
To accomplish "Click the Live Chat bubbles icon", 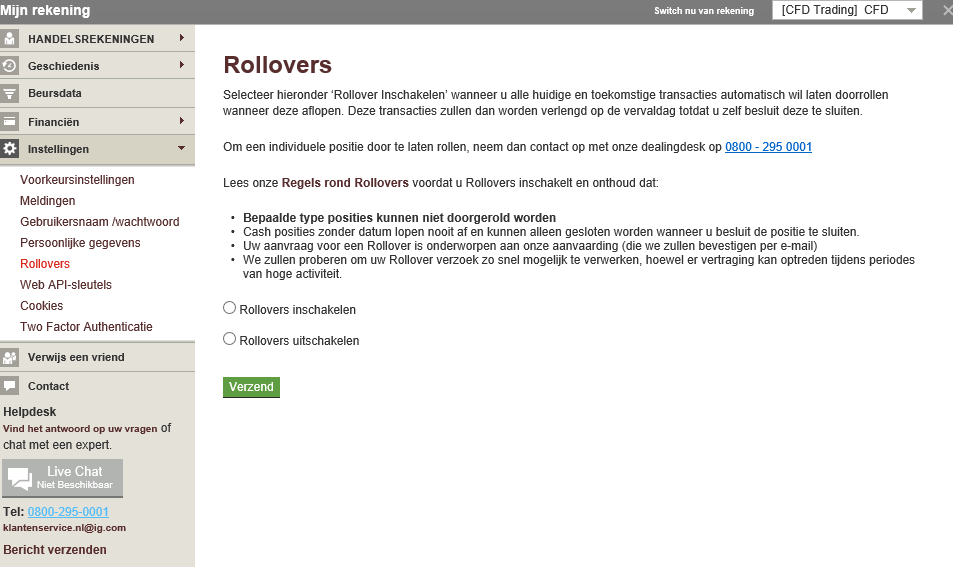I will pyautogui.click(x=20, y=478).
